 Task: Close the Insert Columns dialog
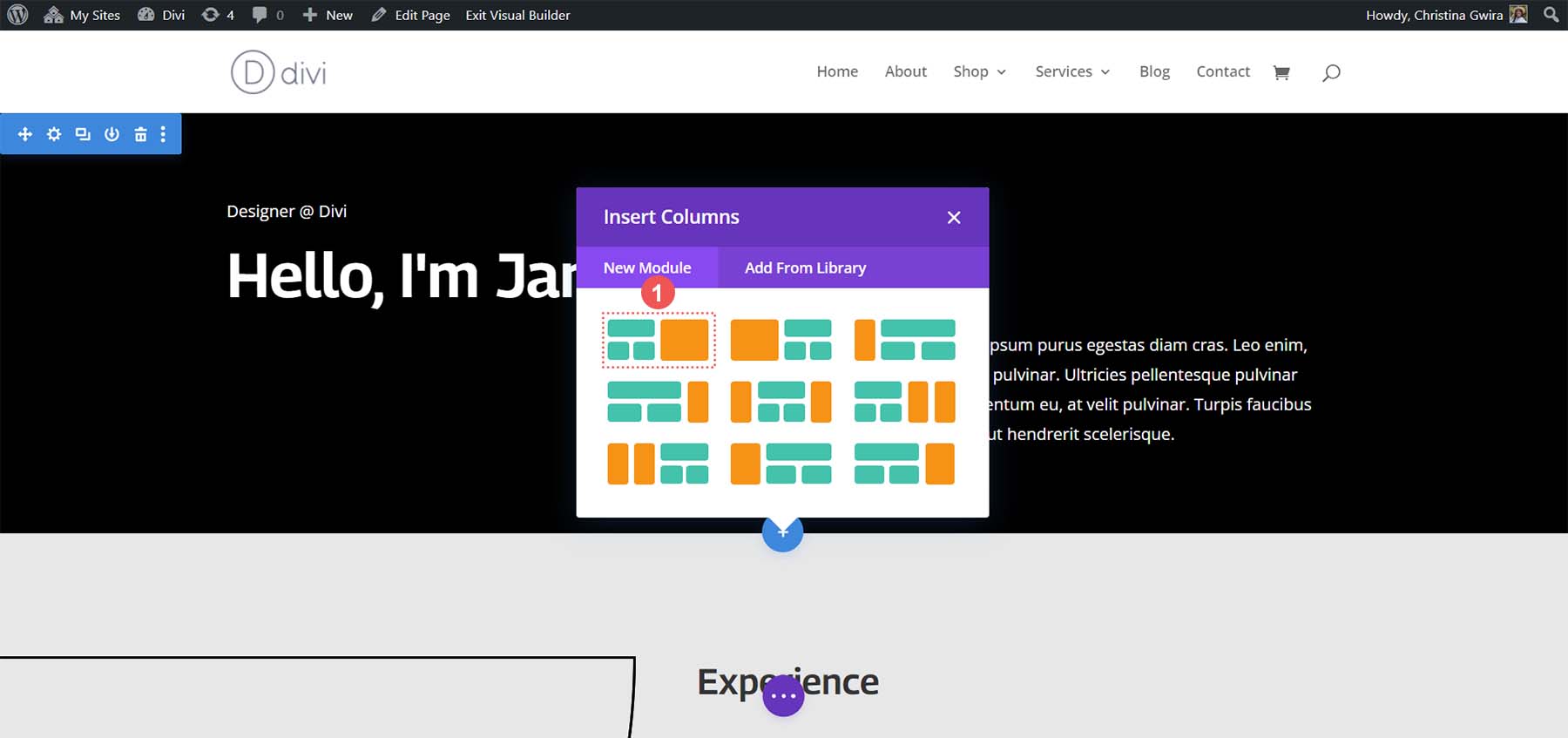pyautogui.click(x=954, y=217)
